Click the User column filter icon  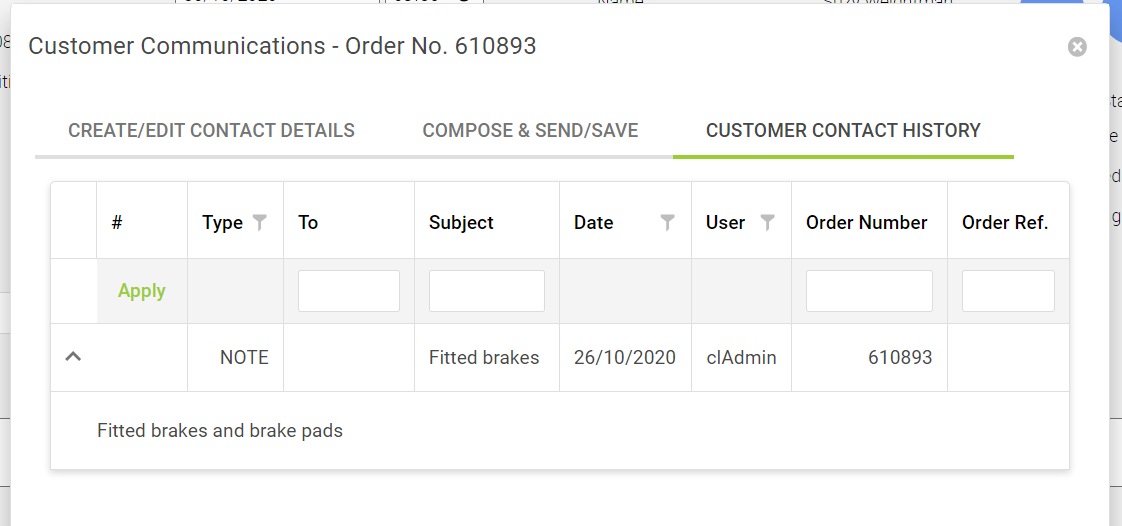pos(768,223)
